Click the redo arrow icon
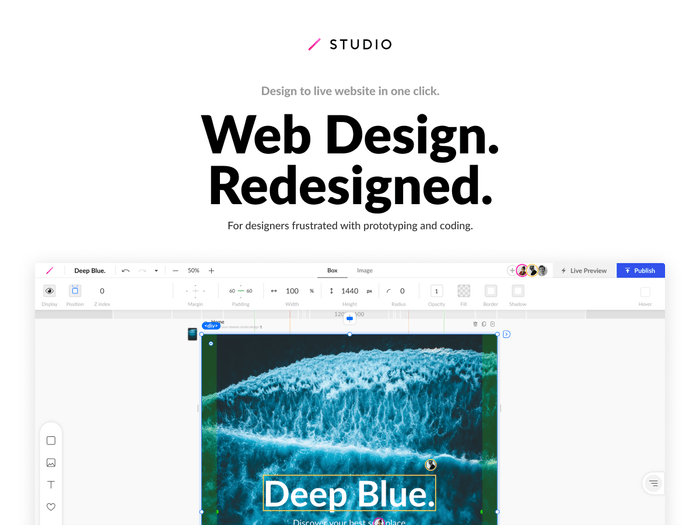Image resolution: width=700 pixels, height=525 pixels. pyautogui.click(x=142, y=271)
